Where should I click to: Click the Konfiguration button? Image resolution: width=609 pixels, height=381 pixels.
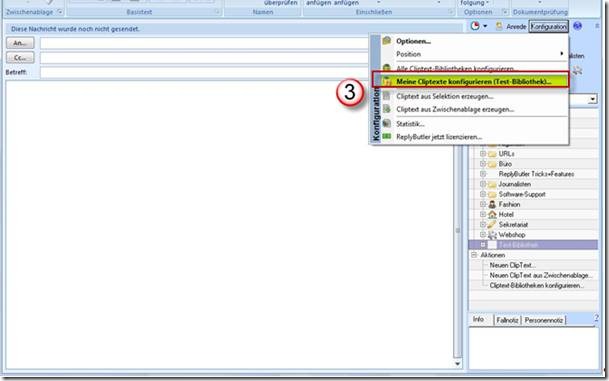(548, 26)
